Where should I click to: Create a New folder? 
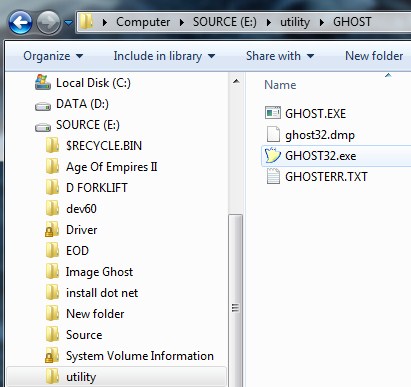click(x=374, y=56)
